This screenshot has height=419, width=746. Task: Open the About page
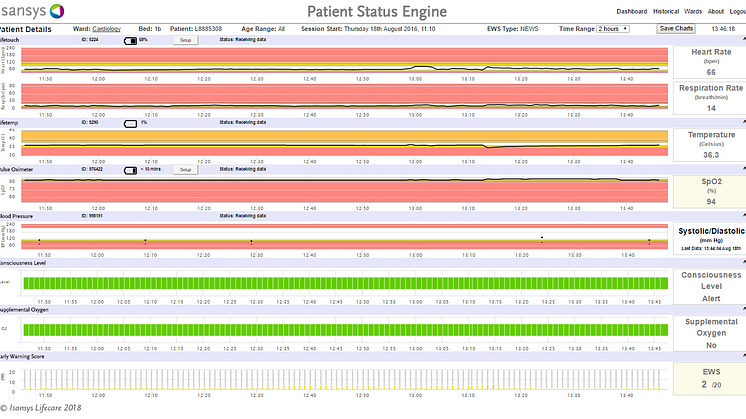pyautogui.click(x=716, y=11)
